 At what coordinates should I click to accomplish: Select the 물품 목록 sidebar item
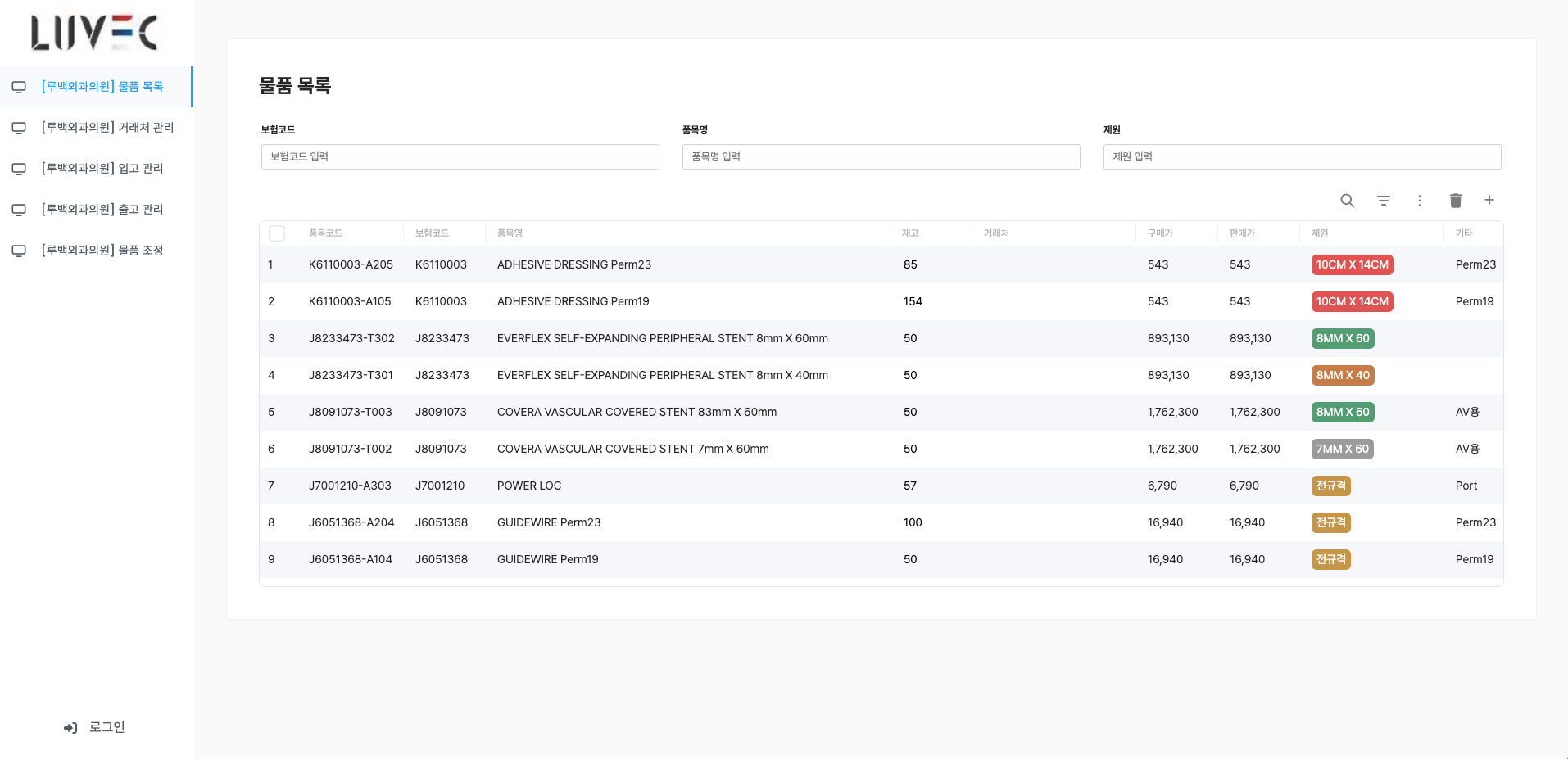pyautogui.click(x=102, y=87)
